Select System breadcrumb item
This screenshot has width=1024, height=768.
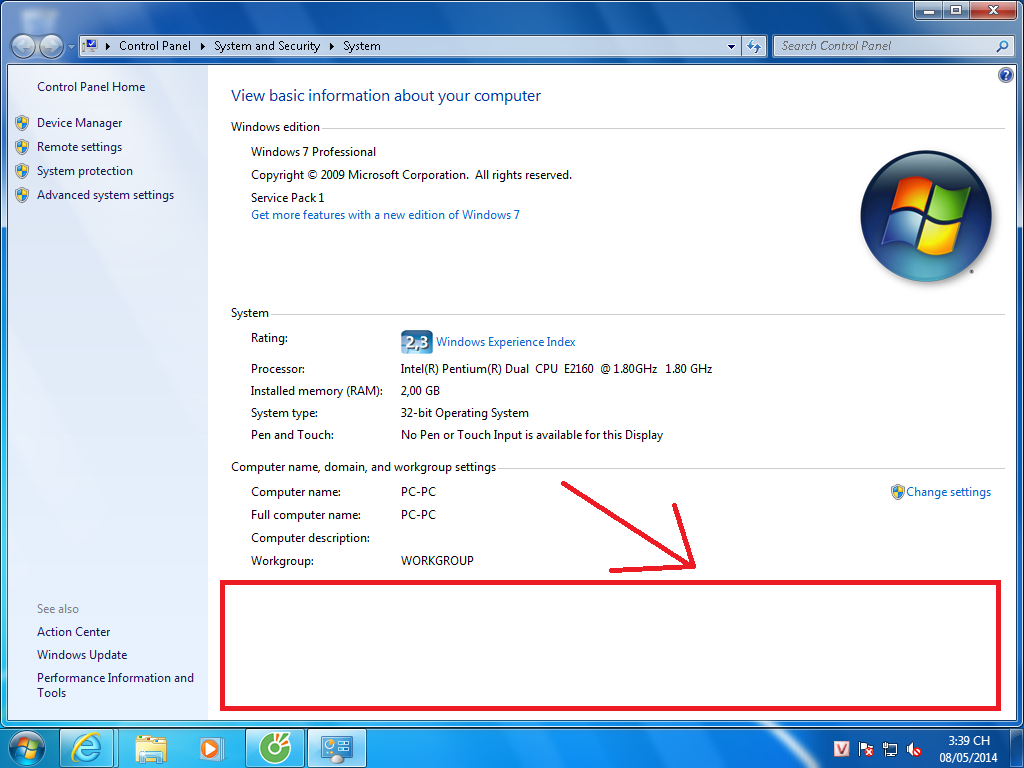[x=362, y=46]
